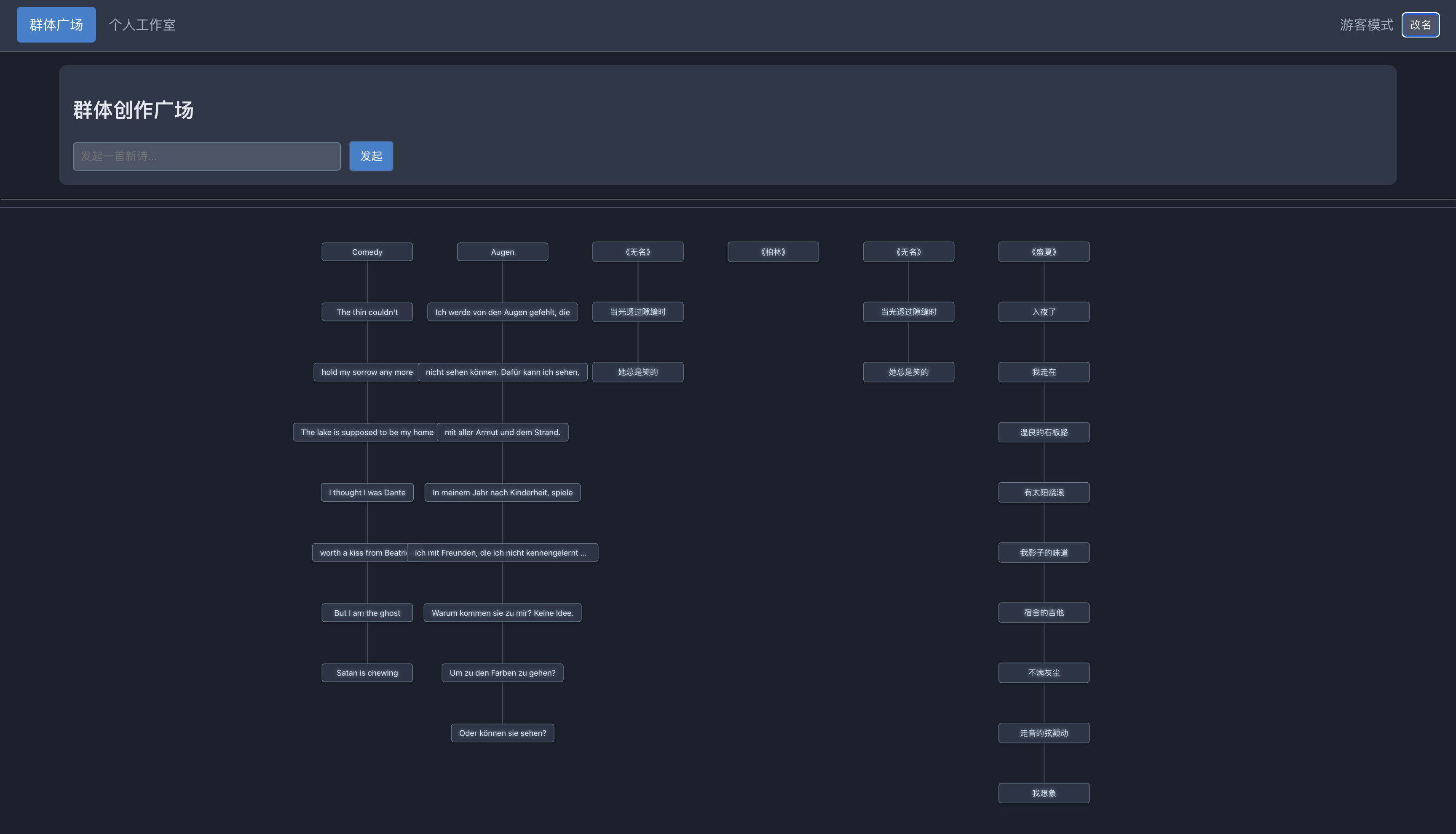1456x834 pixels.
Task: Switch to the 个人工作室 tab
Action: 142,24
